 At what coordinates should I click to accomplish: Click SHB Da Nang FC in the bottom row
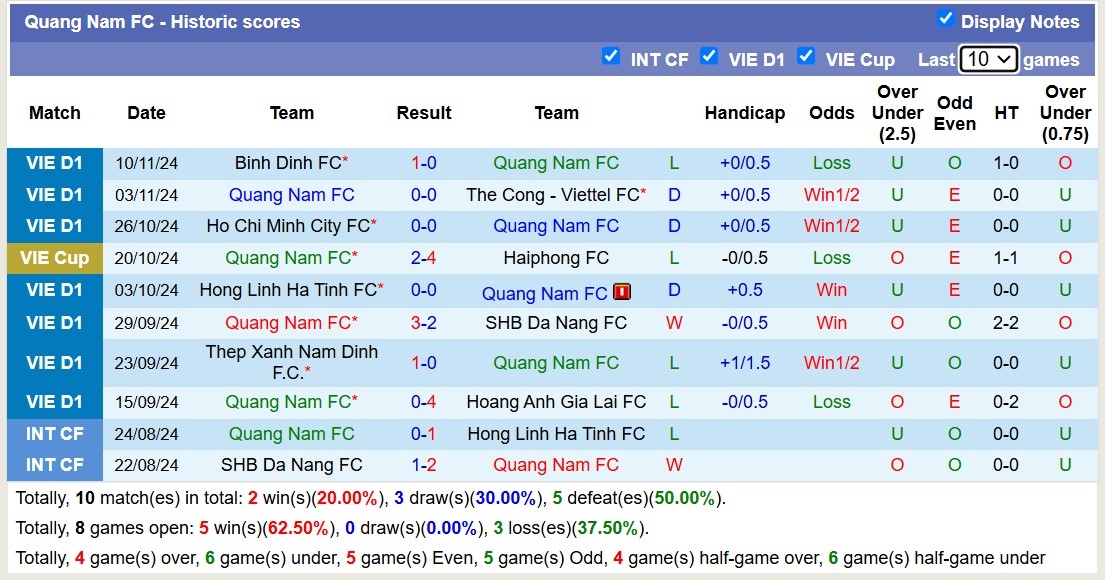(x=291, y=464)
